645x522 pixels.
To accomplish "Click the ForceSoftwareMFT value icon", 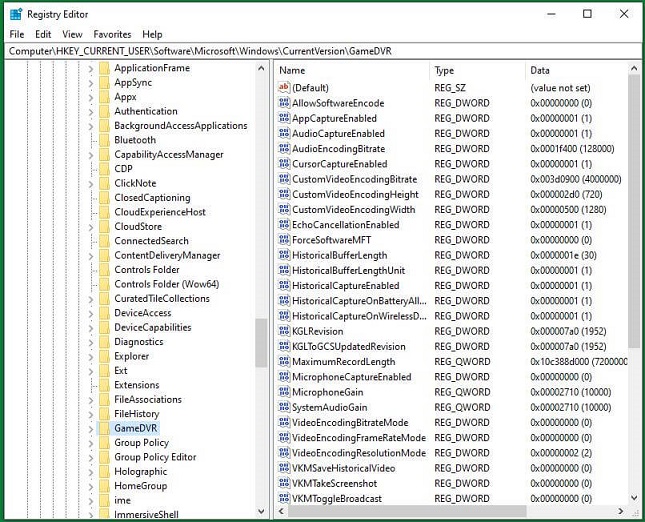I will point(284,240).
